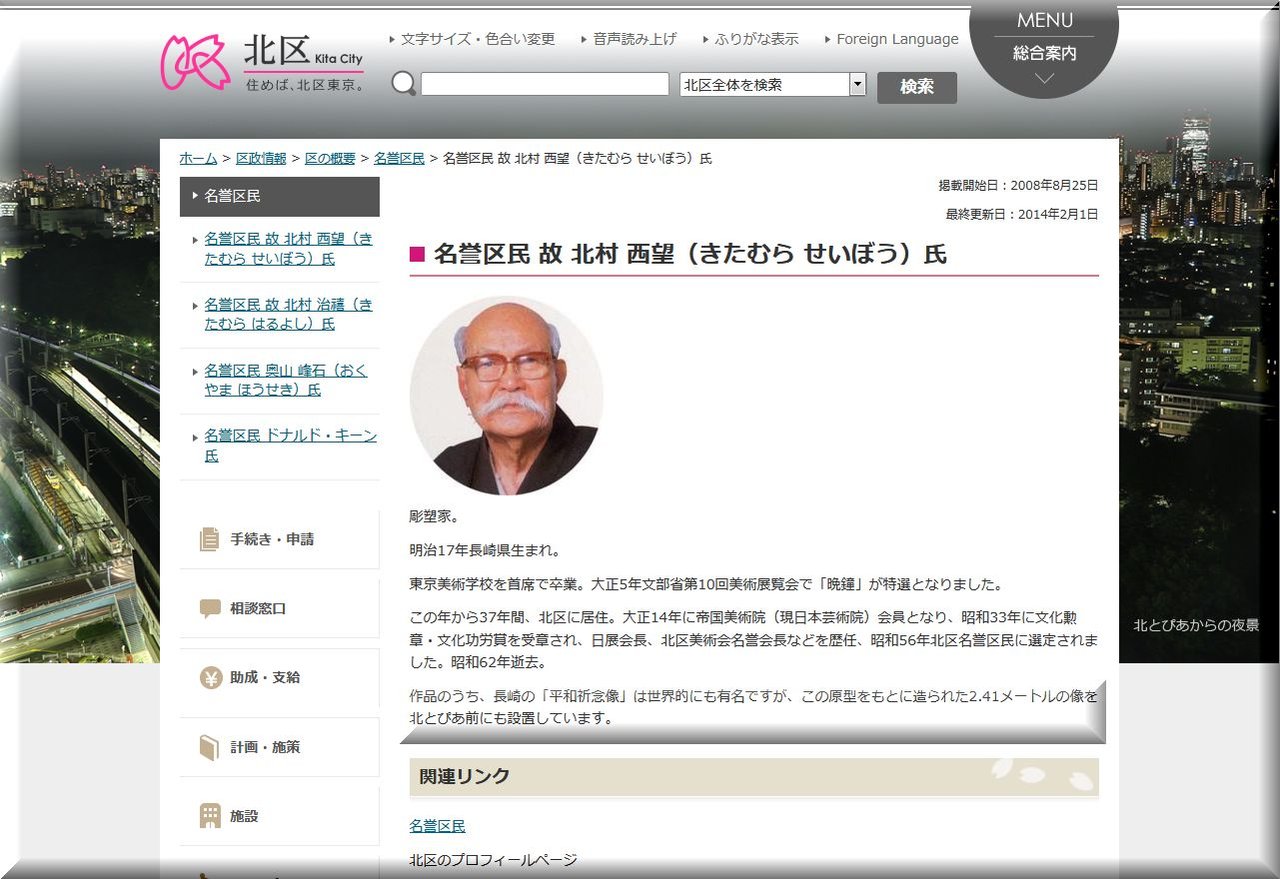Click the 掲載開始日：2008年8月25日 text
Viewport: 1280px width, 879px height.
1018,185
